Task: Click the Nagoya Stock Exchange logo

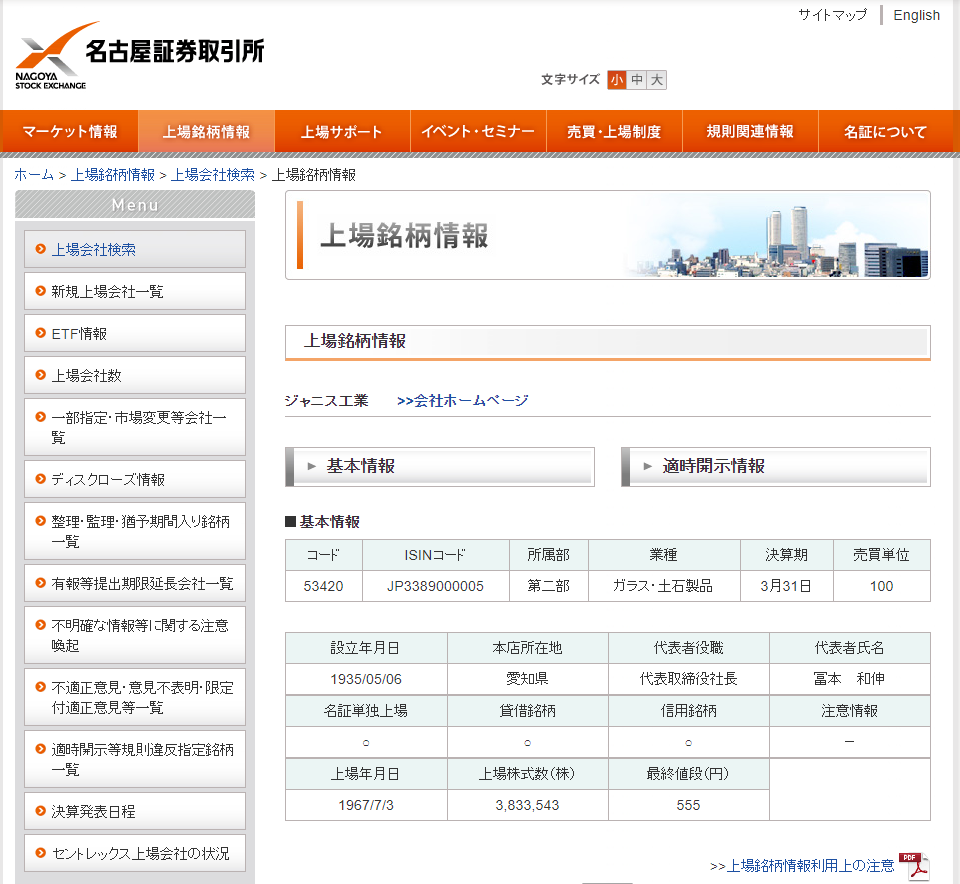Action: (x=140, y=56)
